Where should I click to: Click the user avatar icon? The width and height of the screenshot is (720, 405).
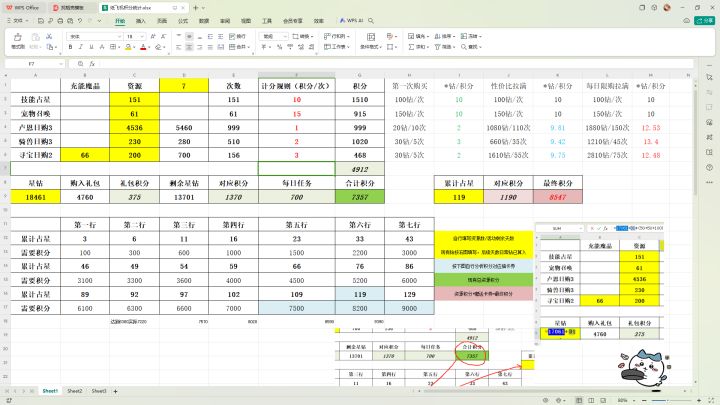click(667, 8)
